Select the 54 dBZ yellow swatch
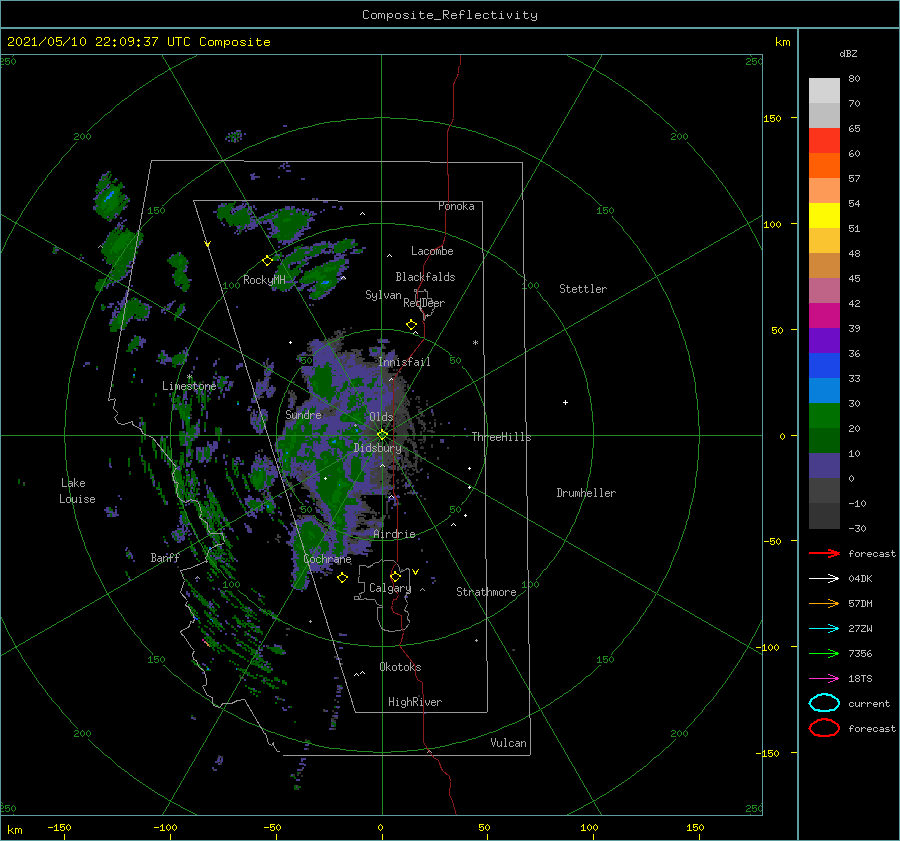This screenshot has width=900, height=841. tap(824, 215)
